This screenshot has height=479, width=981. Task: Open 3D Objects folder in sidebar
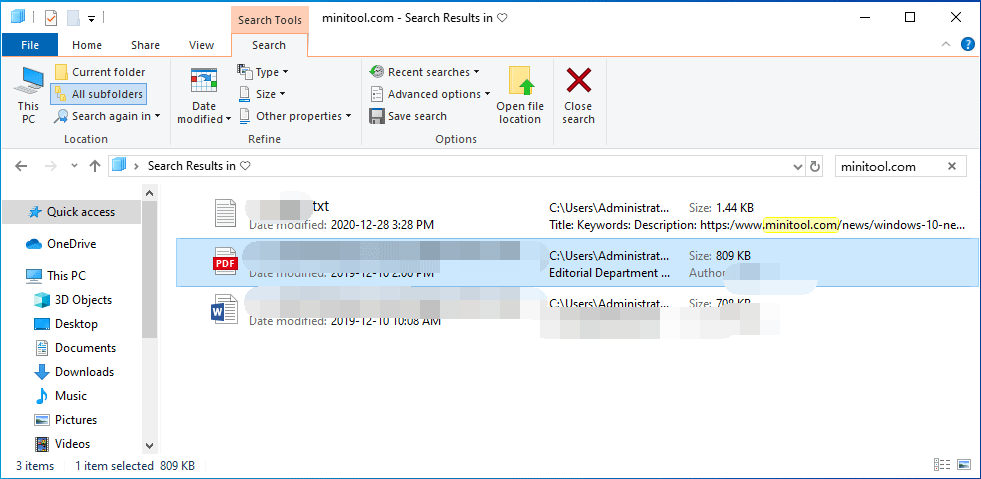(x=73, y=300)
